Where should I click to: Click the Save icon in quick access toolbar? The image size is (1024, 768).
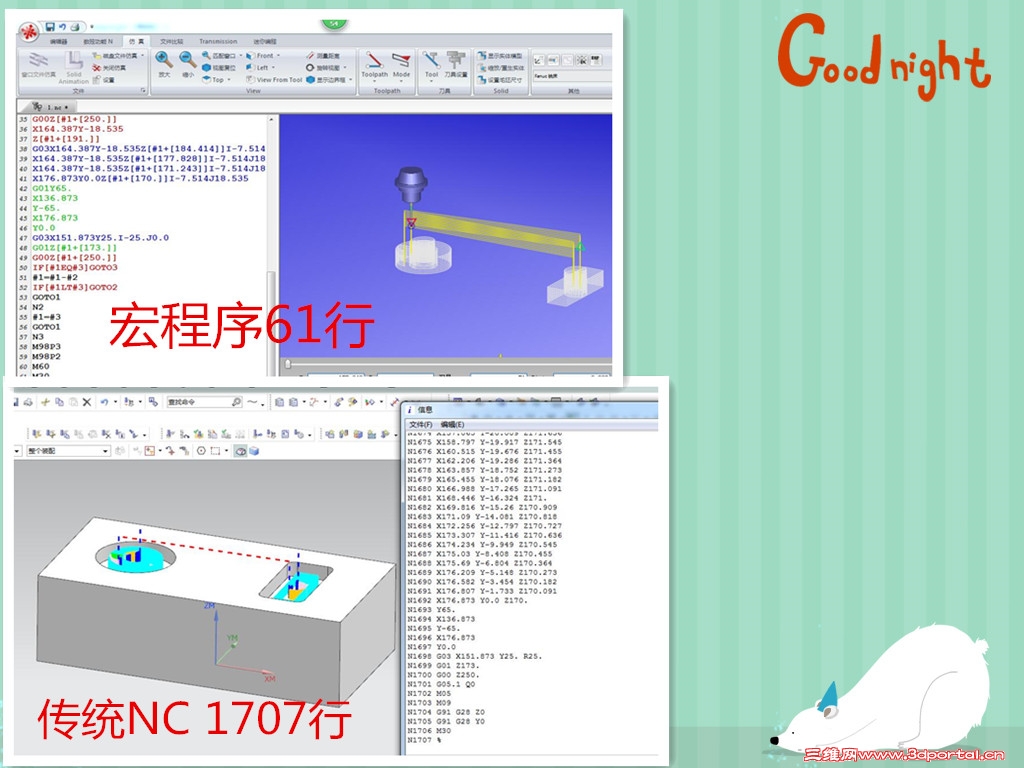pyautogui.click(x=50, y=27)
